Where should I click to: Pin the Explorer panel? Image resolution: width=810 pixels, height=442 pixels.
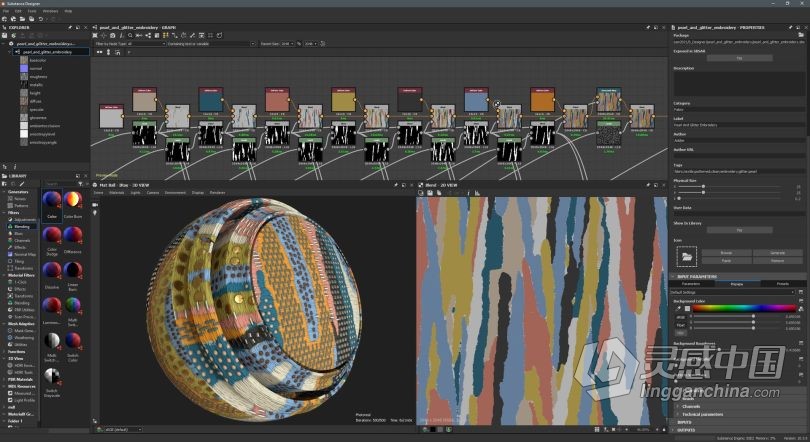click(70, 27)
